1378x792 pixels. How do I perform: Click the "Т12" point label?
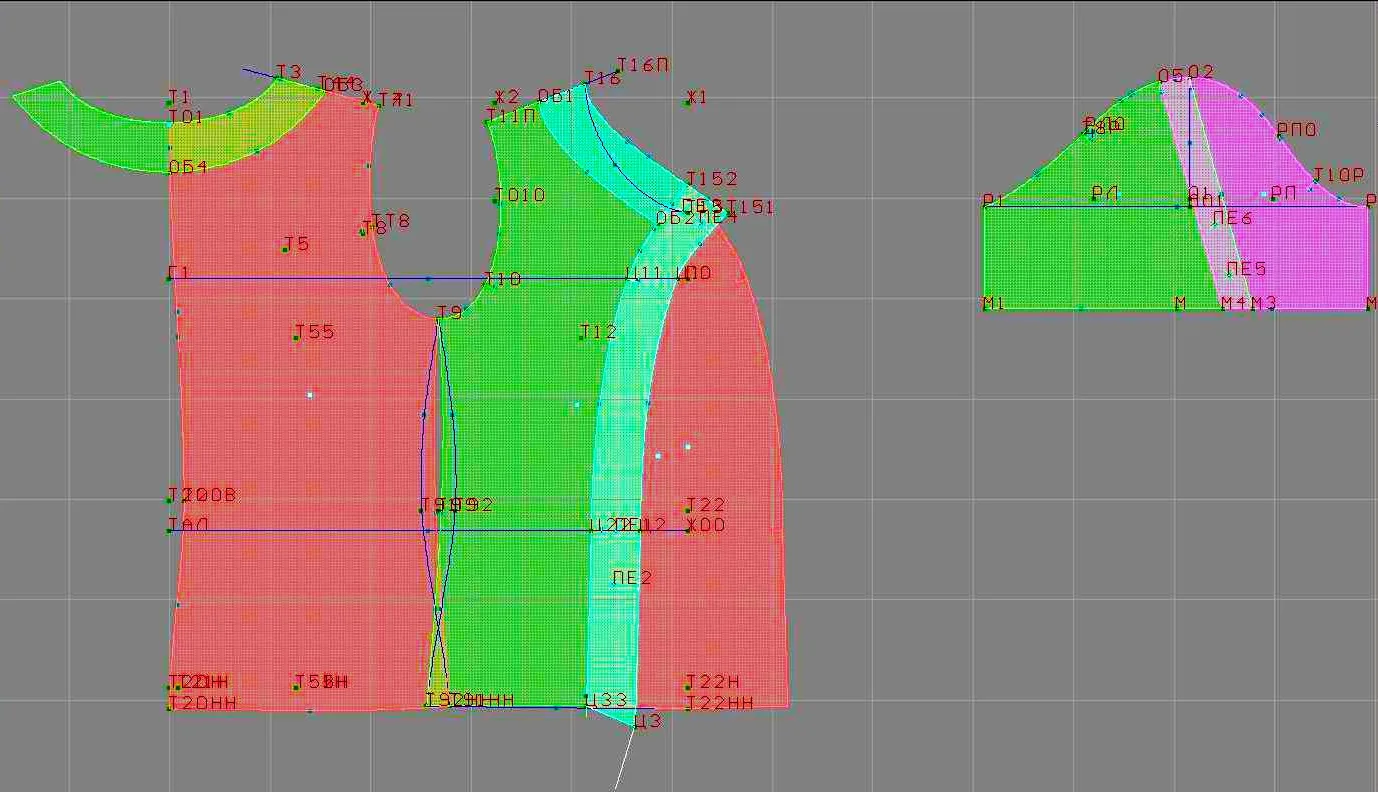(599, 332)
